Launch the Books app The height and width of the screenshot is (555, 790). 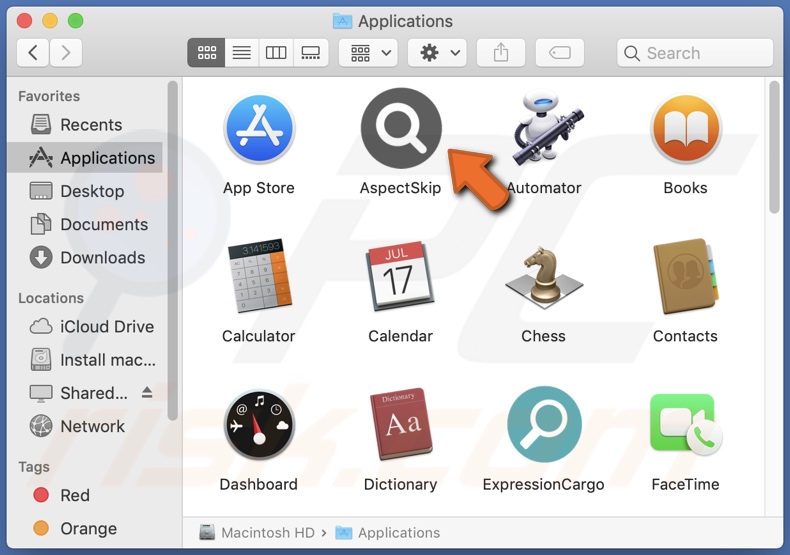[685, 129]
